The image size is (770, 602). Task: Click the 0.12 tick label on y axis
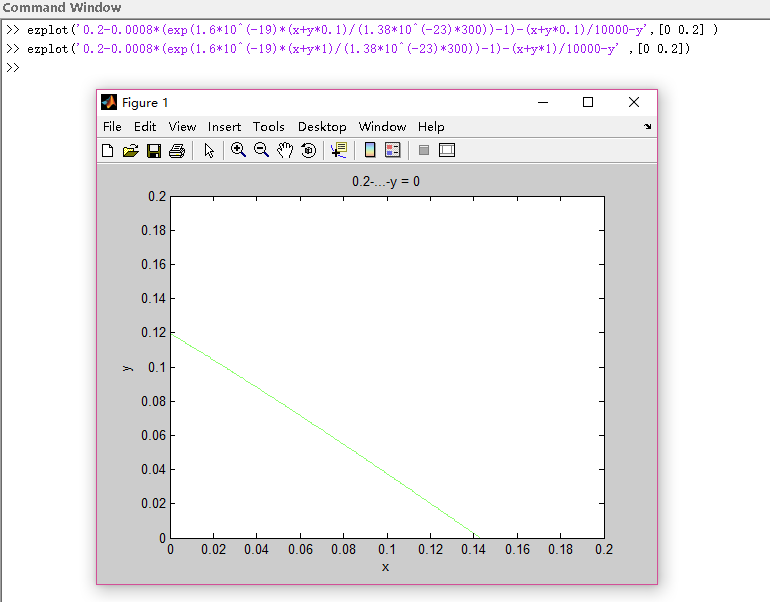pos(154,333)
